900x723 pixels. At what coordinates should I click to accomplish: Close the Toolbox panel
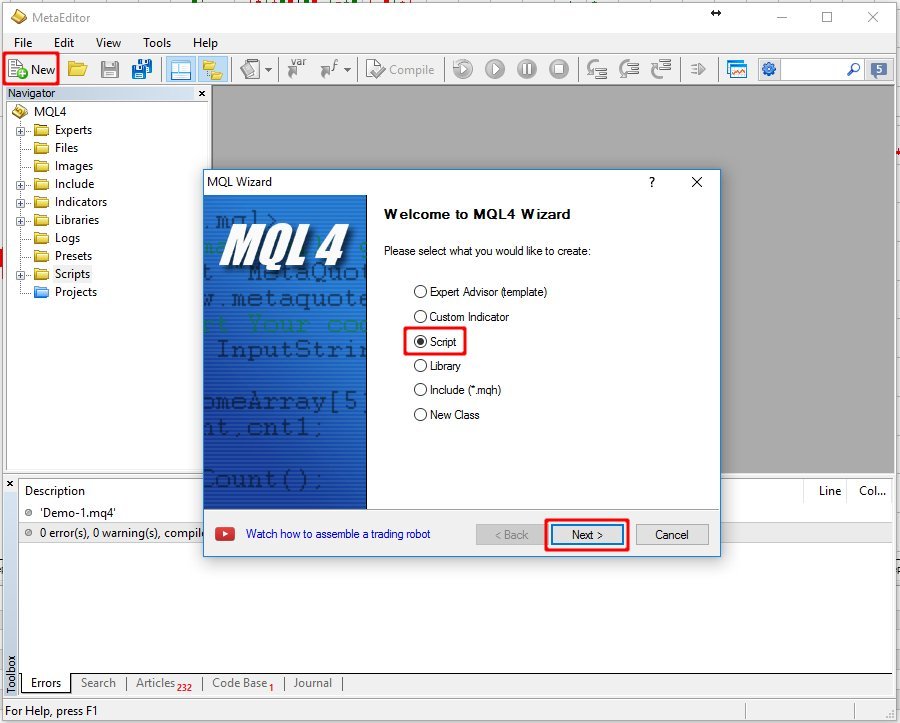(10, 484)
